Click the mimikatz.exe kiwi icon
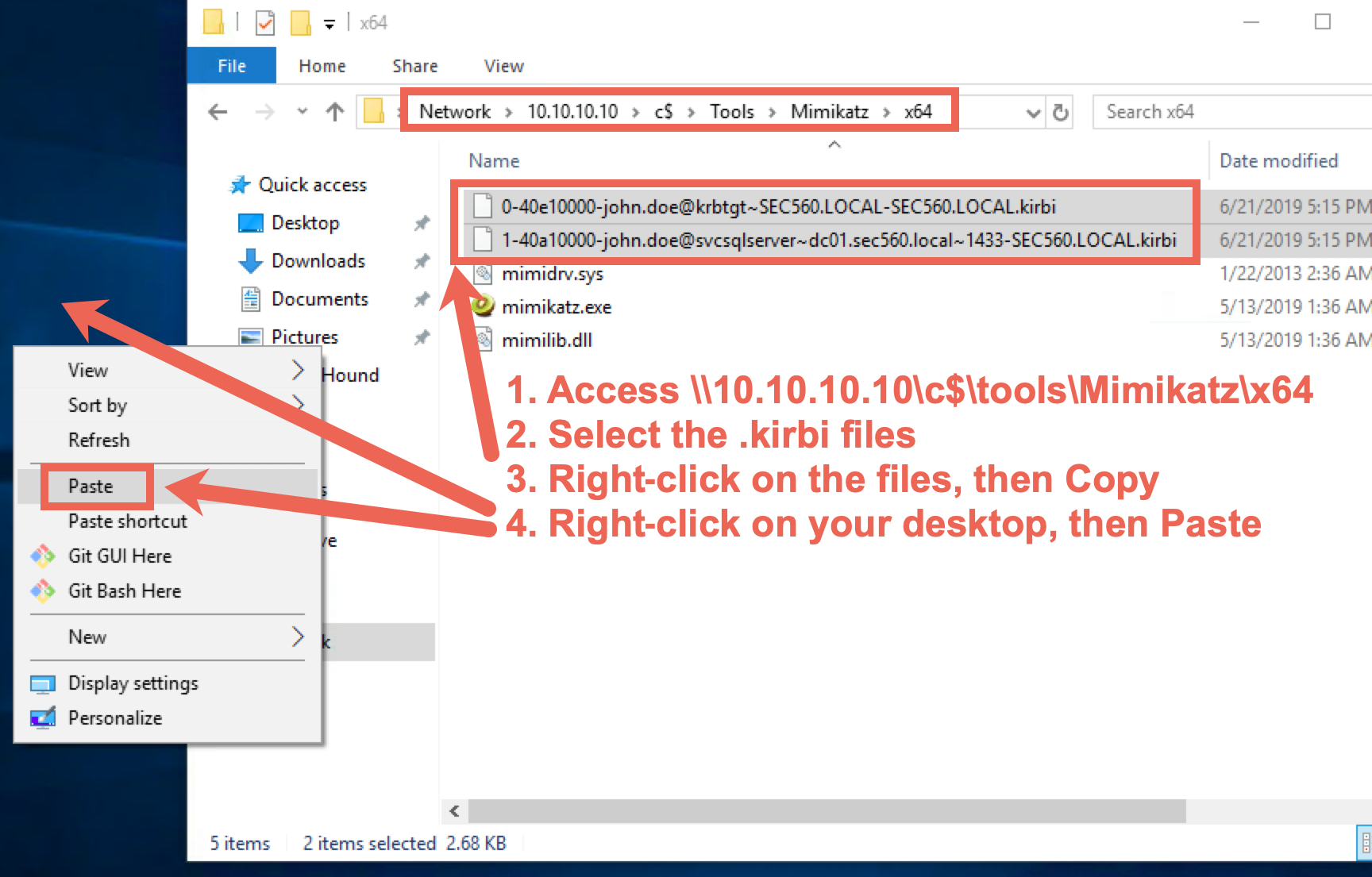This screenshot has width=1372, height=877. point(483,306)
